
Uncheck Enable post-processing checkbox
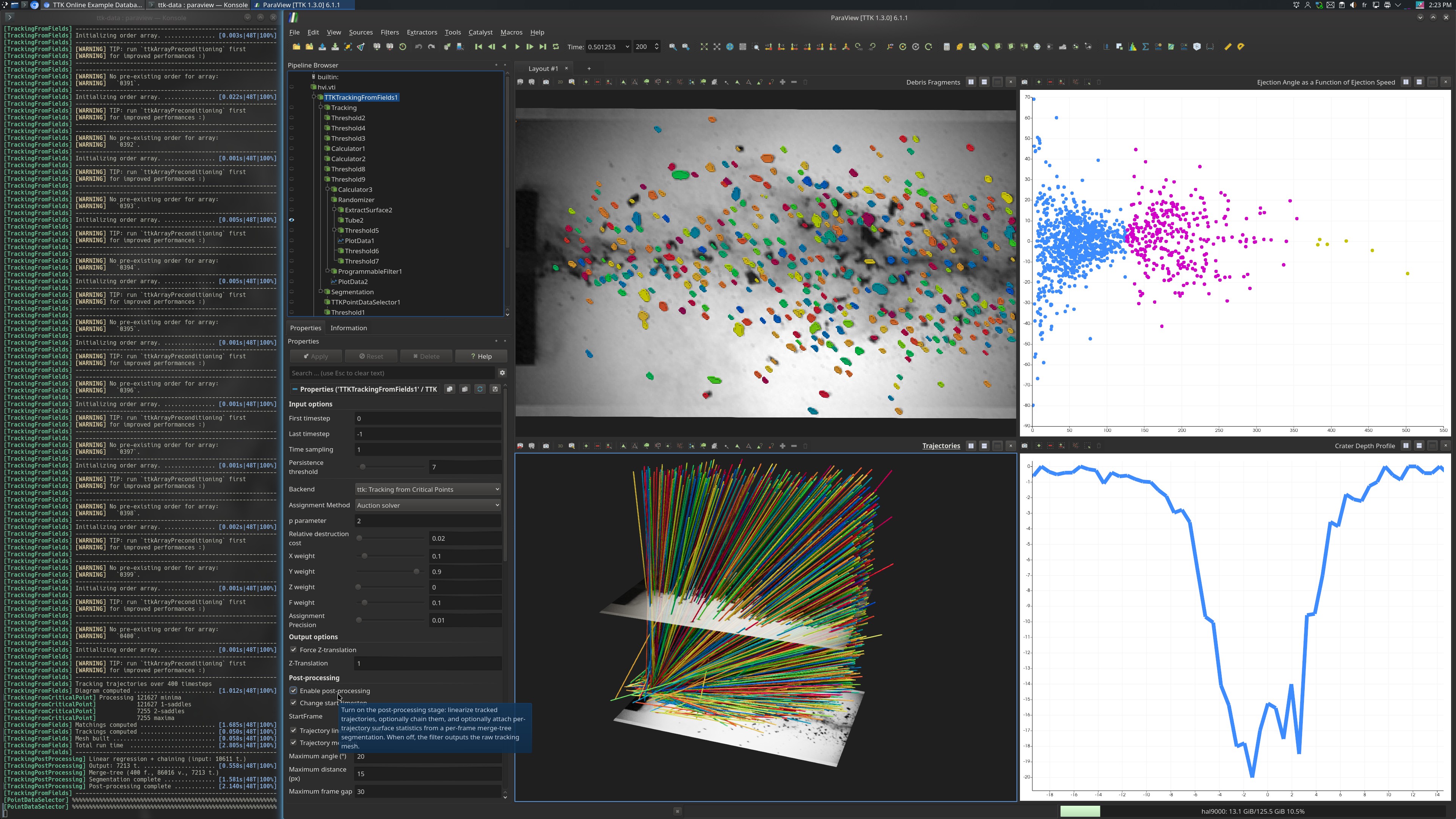[293, 690]
